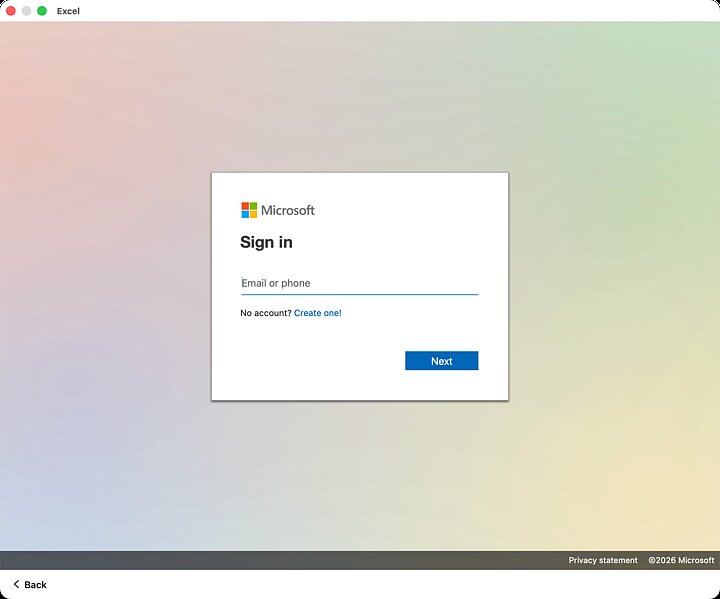Click the blue Next button
720x599 pixels.
coord(441,361)
